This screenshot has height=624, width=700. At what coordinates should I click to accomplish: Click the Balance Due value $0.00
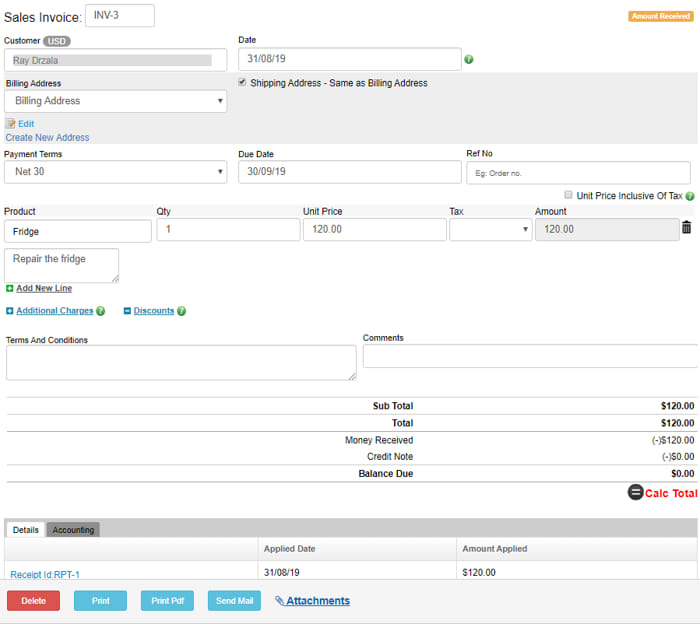pyautogui.click(x=683, y=474)
